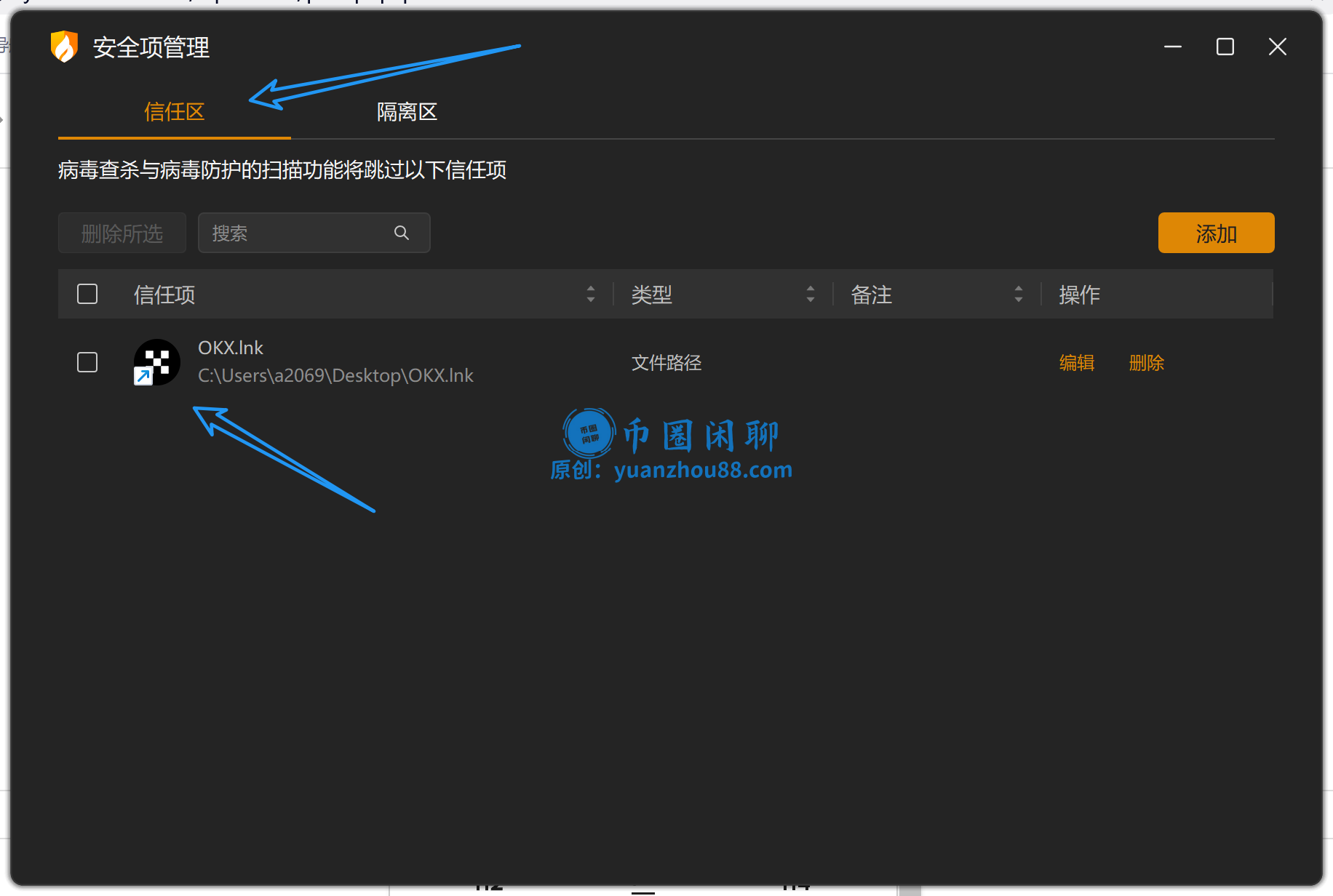Click the OKX.lnk item name text

pyautogui.click(x=230, y=348)
